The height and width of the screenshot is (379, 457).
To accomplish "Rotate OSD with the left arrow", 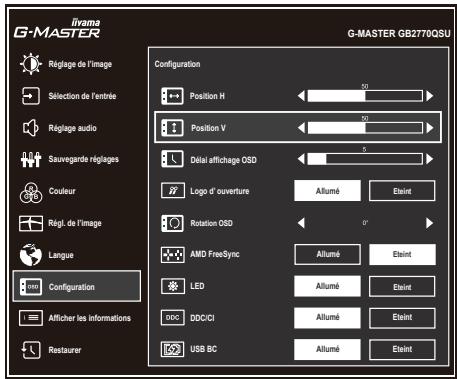I will point(301,223).
